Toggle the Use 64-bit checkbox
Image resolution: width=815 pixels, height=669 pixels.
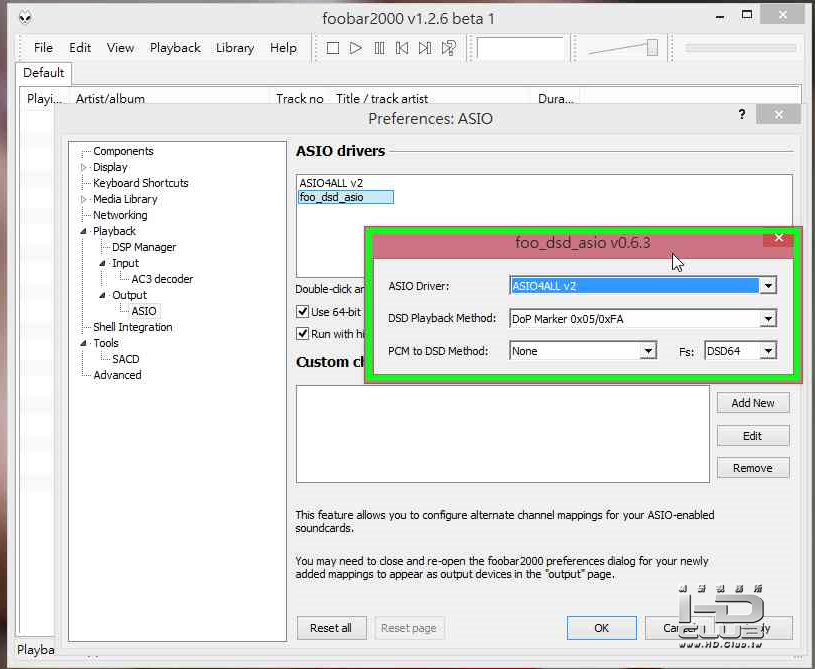(302, 312)
